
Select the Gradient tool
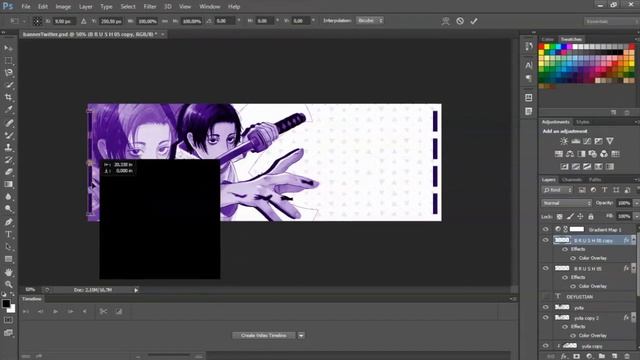coord(8,184)
